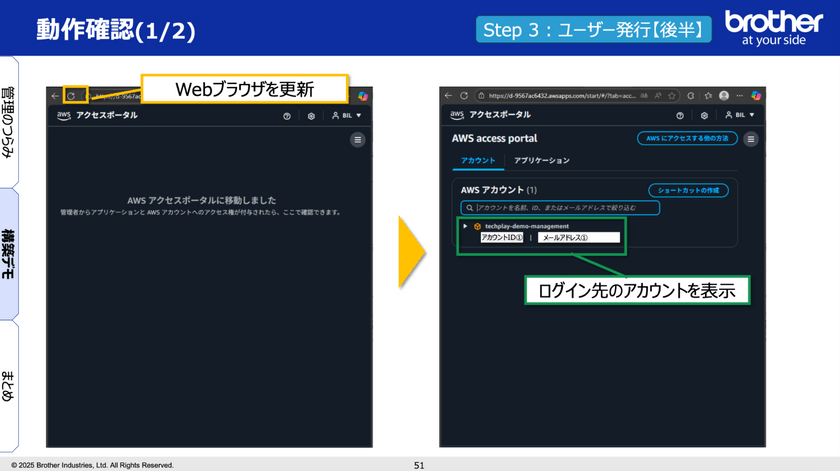The width and height of the screenshot is (840, 471).
Task: Open the hamburger menu next to AWS access portal heading
Action: coord(751,139)
